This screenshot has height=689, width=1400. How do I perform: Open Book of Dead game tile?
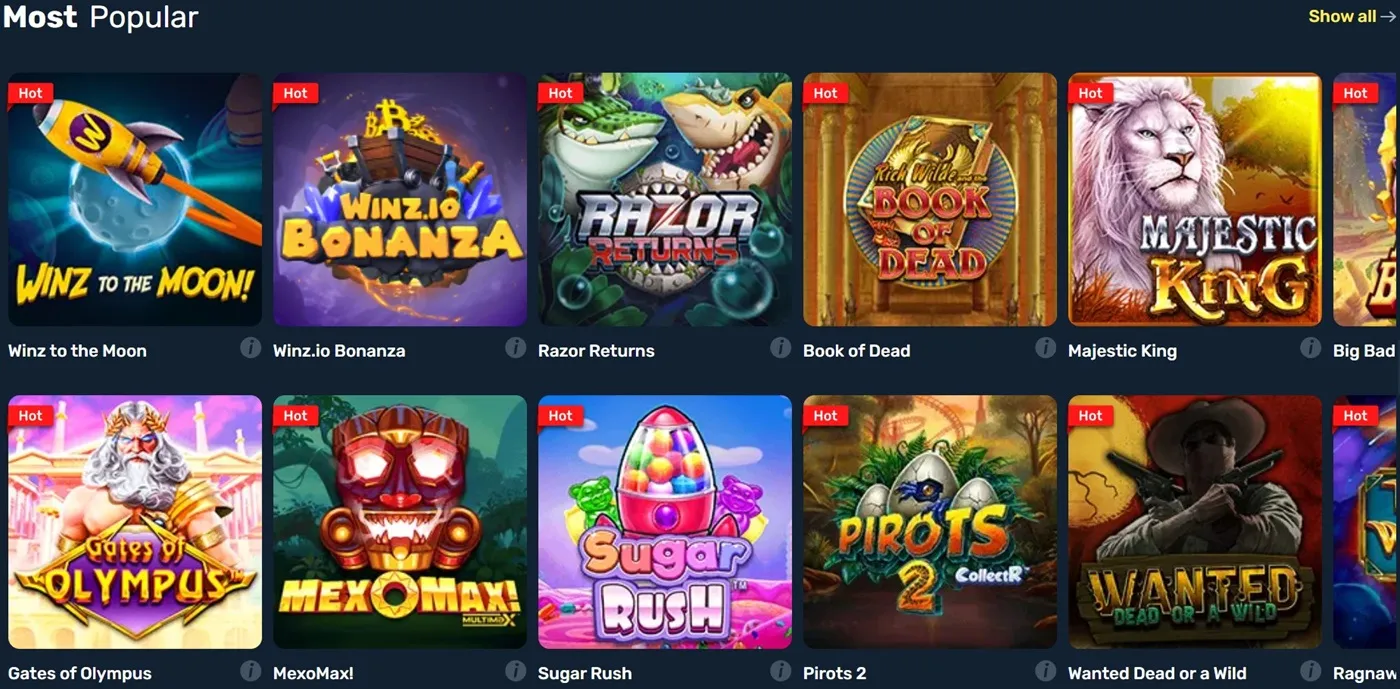pos(930,199)
